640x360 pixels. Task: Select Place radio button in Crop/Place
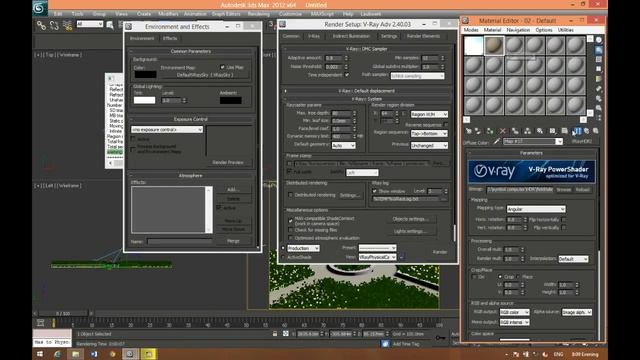click(x=519, y=277)
